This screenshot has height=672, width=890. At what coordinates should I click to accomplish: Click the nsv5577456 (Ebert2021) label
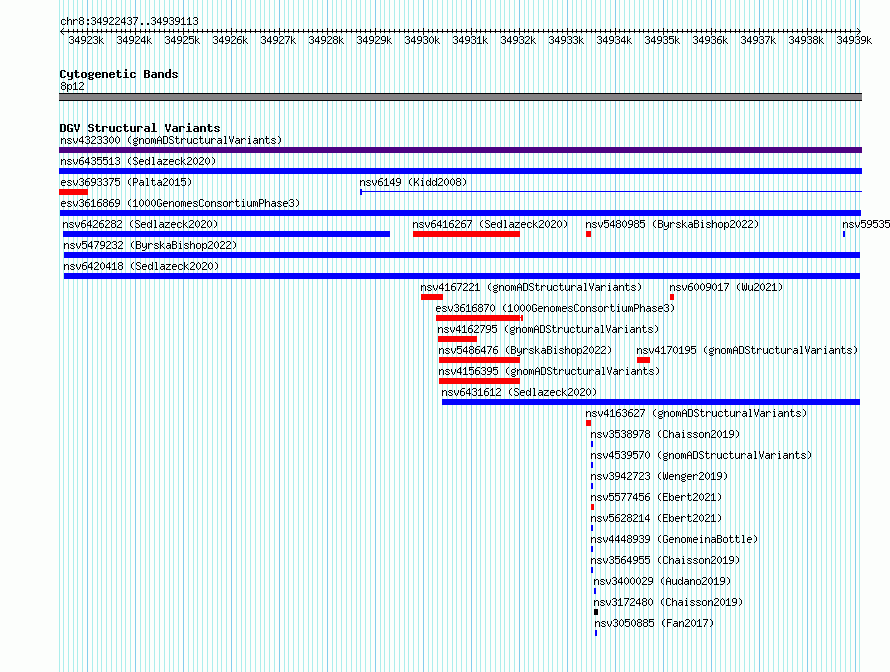coord(656,497)
